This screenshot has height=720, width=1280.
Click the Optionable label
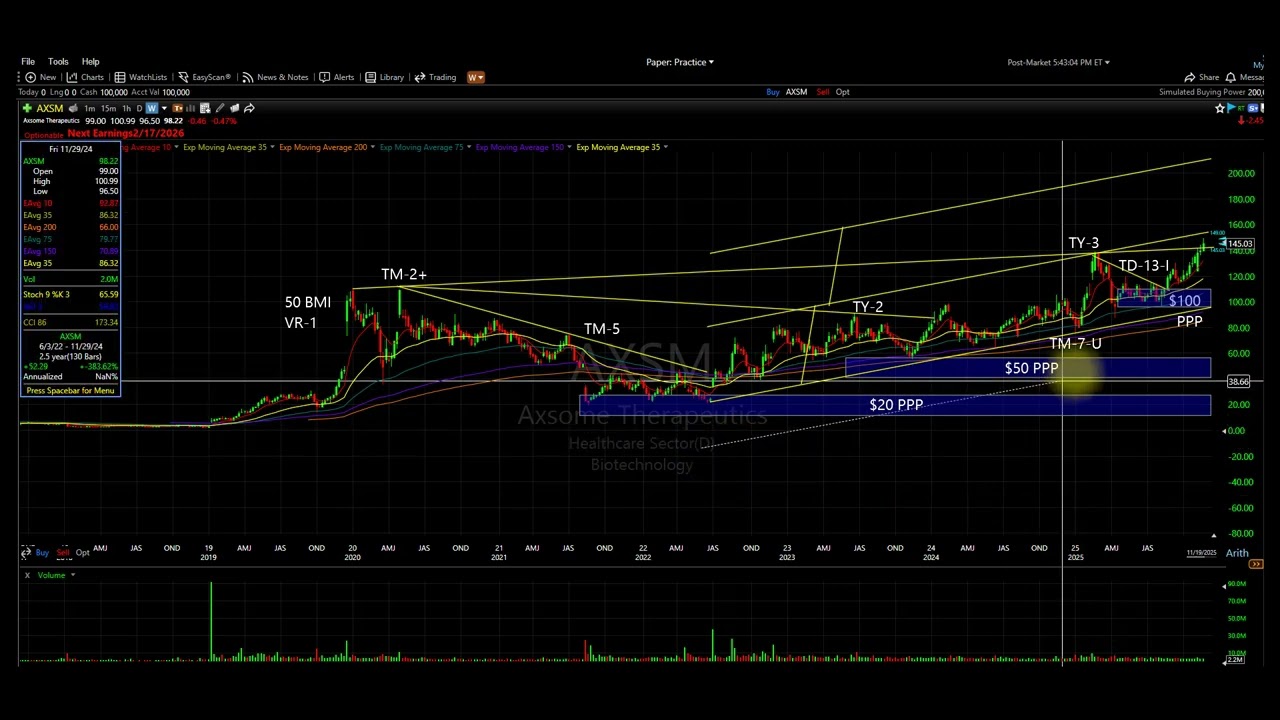point(43,136)
